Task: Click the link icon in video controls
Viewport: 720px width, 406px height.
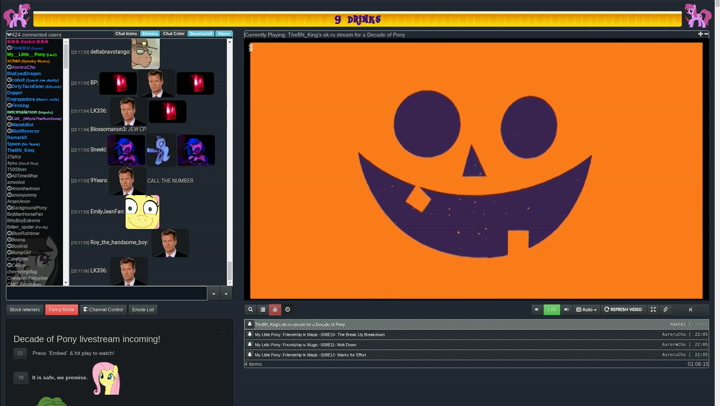Action: (666, 310)
